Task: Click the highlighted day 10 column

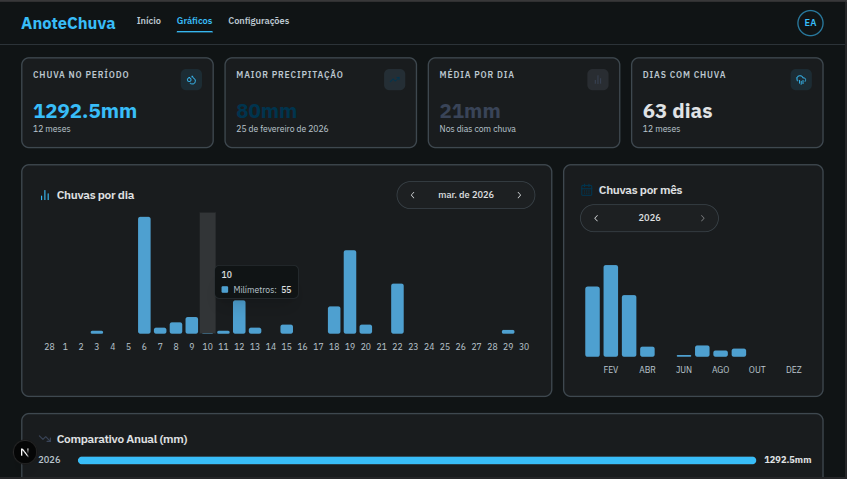Action: pyautogui.click(x=207, y=273)
